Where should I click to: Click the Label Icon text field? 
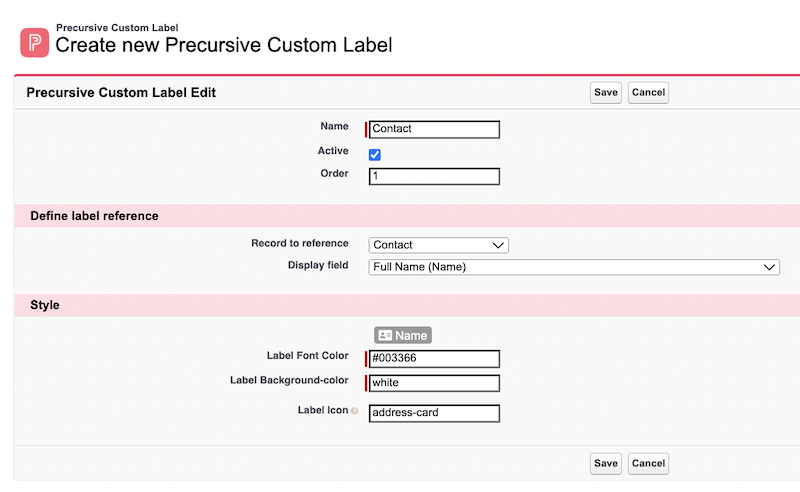pyautogui.click(x=434, y=413)
